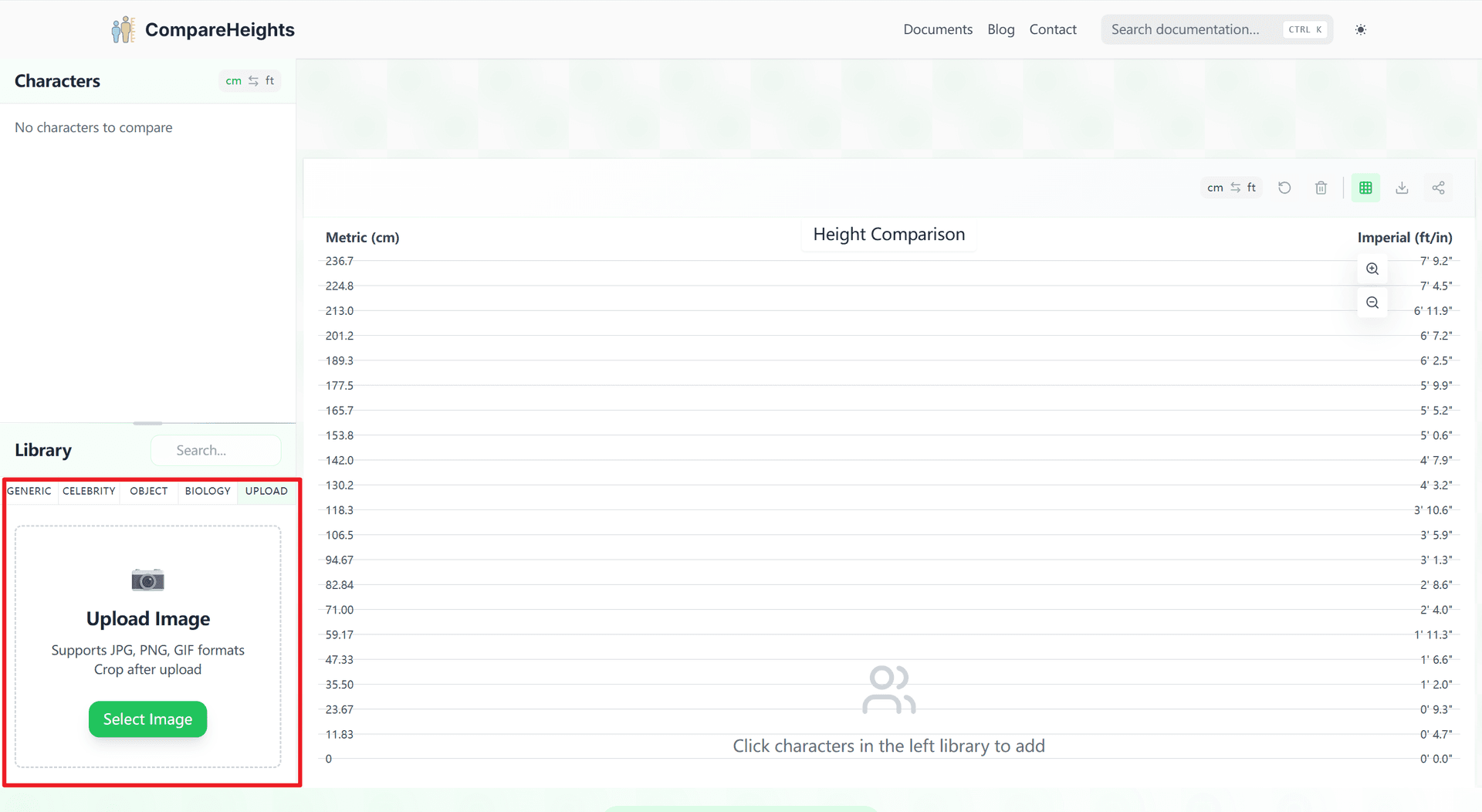Click the CompareHeights logo icon
Viewport: 1482px width, 812px height.
tap(123, 29)
